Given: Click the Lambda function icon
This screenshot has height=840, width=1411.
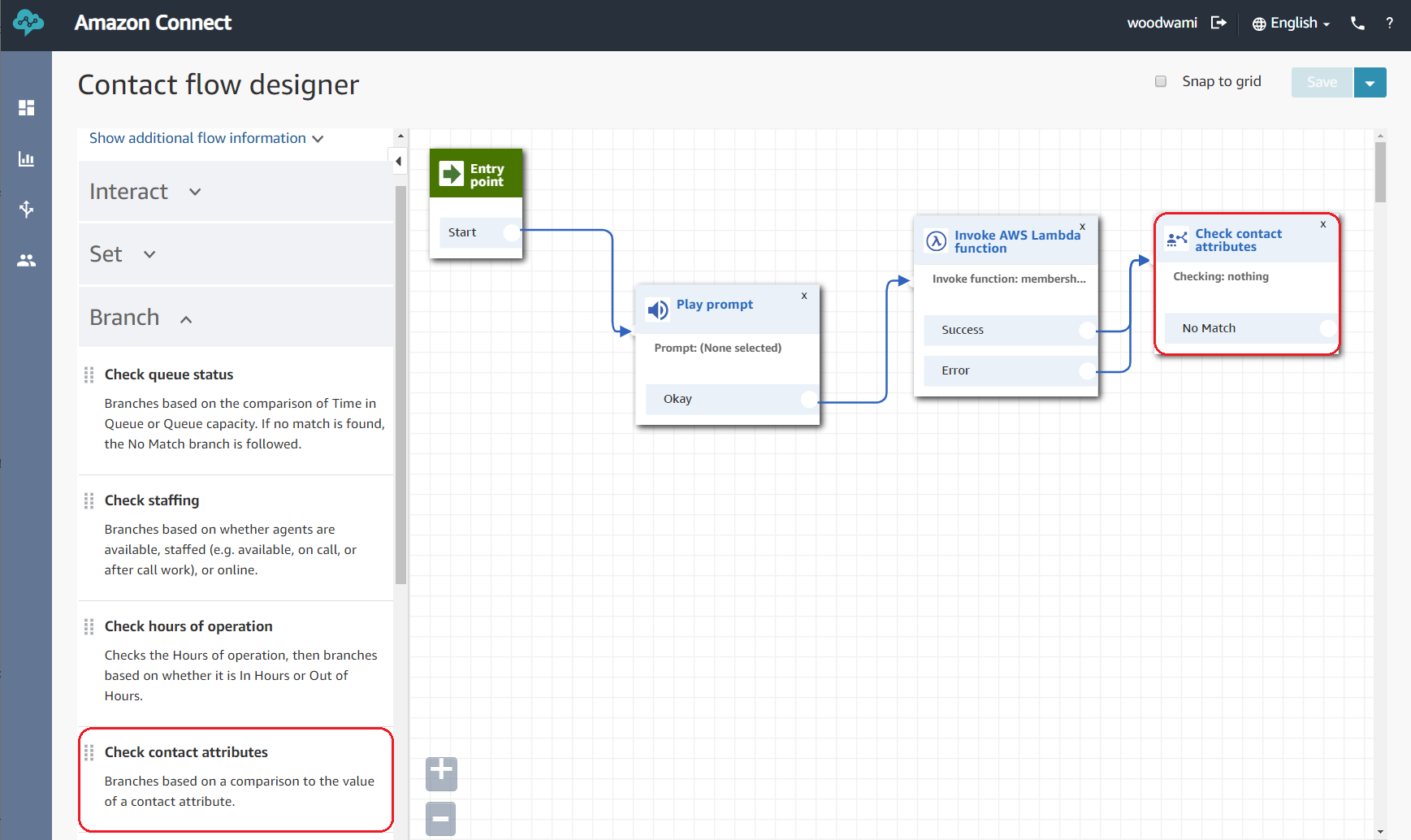Looking at the screenshot, I should (x=937, y=240).
